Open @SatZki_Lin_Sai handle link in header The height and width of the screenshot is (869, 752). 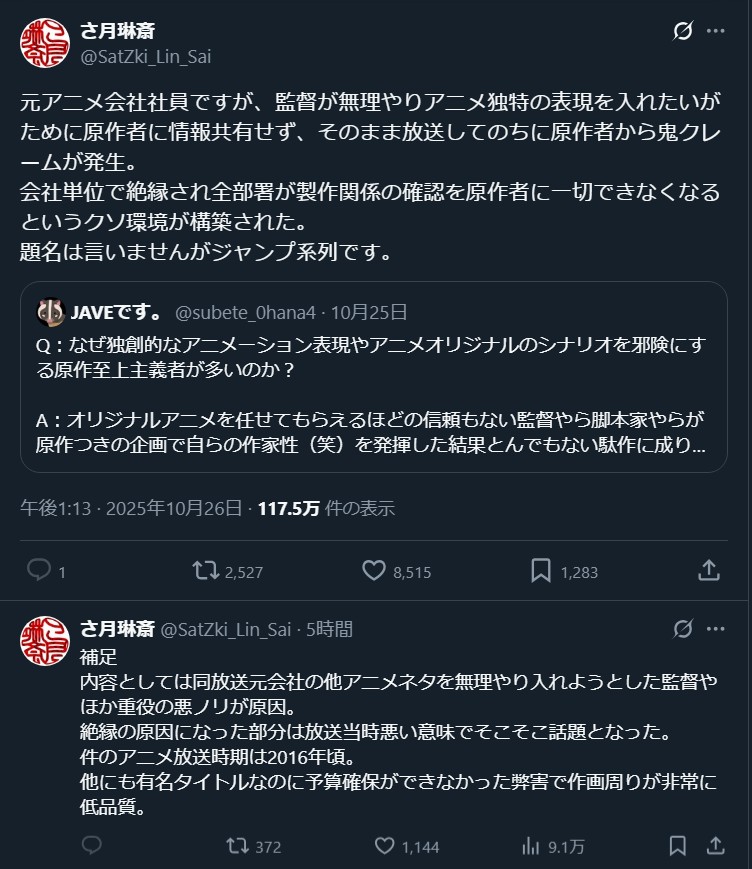click(x=145, y=56)
